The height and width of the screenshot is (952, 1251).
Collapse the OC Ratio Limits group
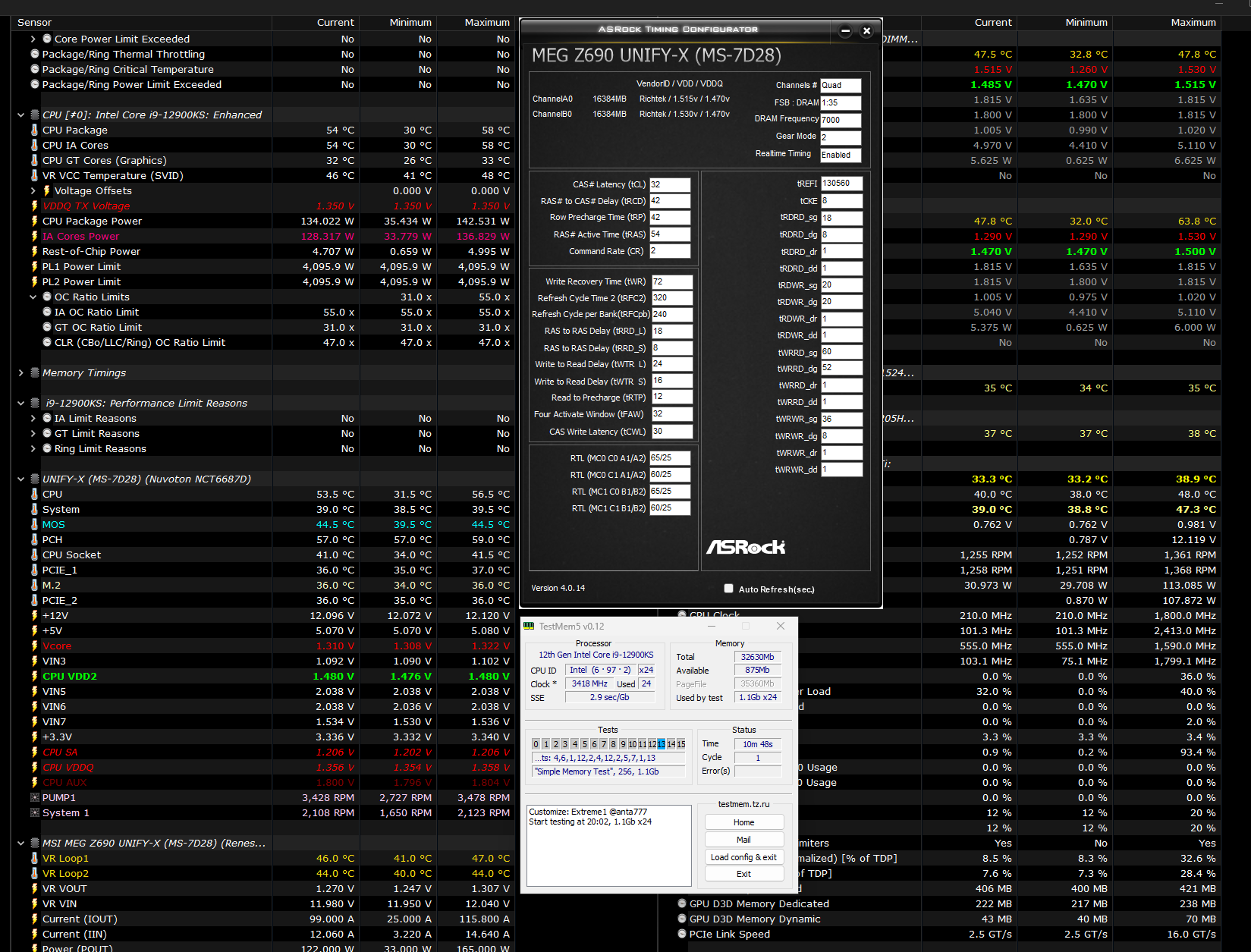(x=33, y=297)
